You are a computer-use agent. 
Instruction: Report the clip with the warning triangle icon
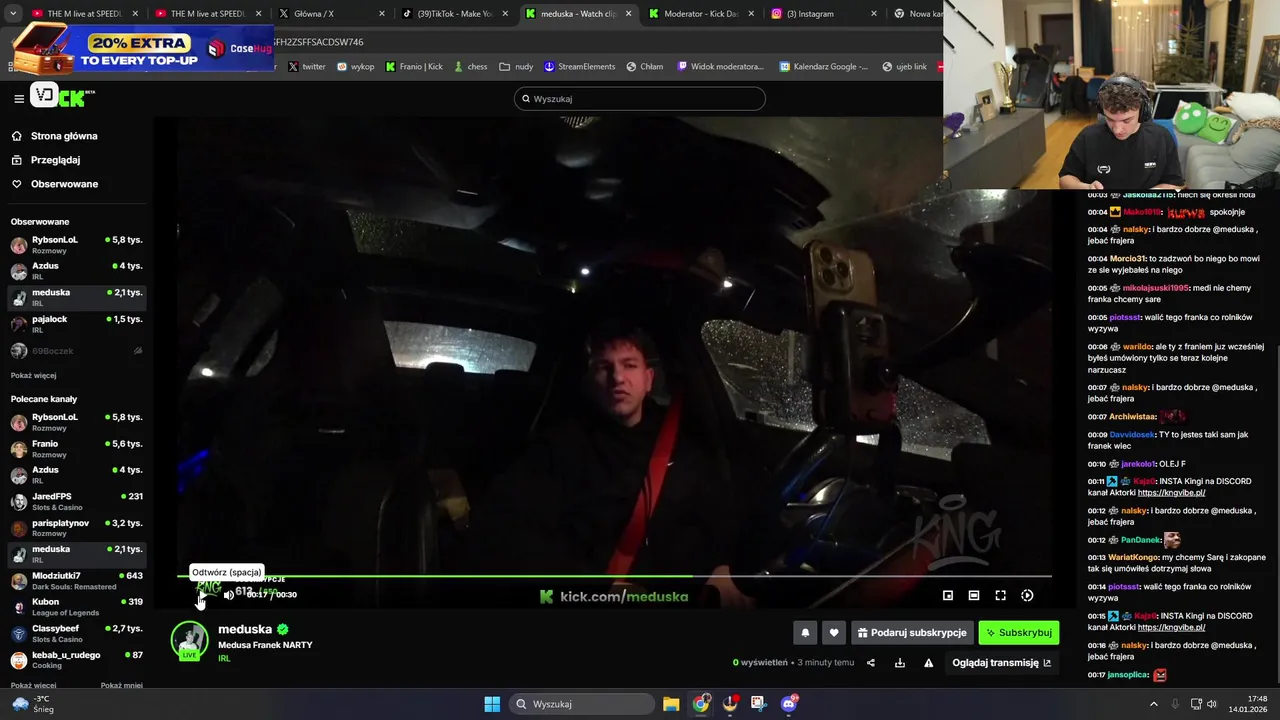click(x=928, y=662)
